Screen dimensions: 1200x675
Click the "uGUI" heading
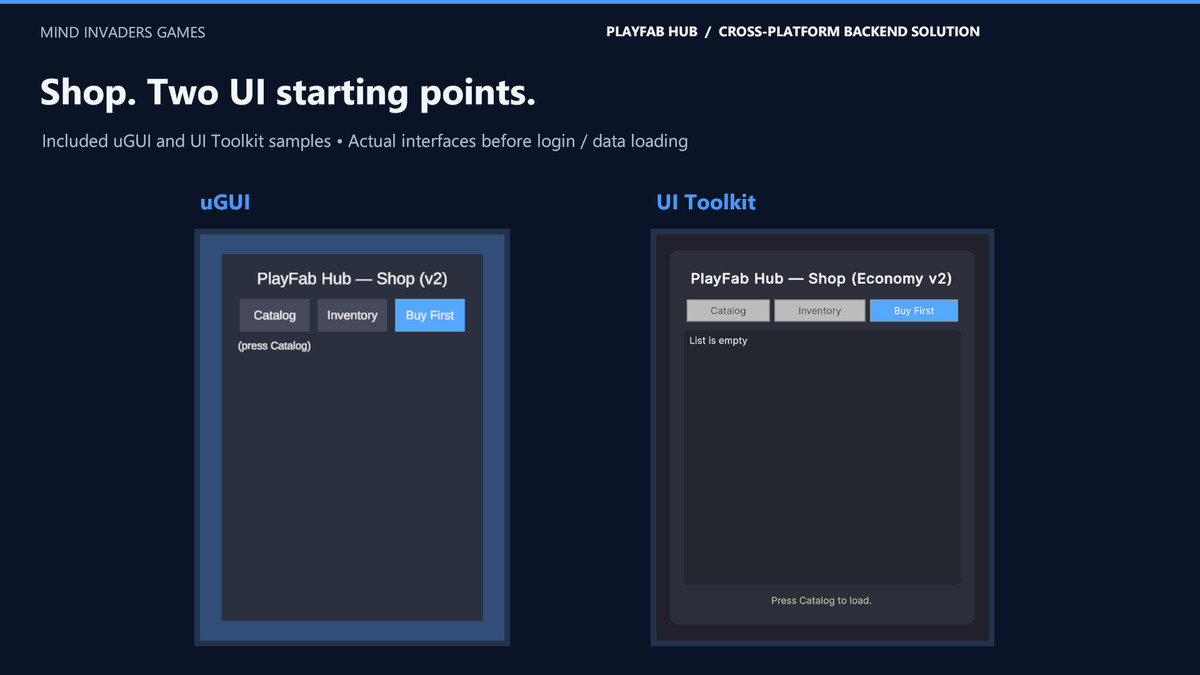coord(225,202)
